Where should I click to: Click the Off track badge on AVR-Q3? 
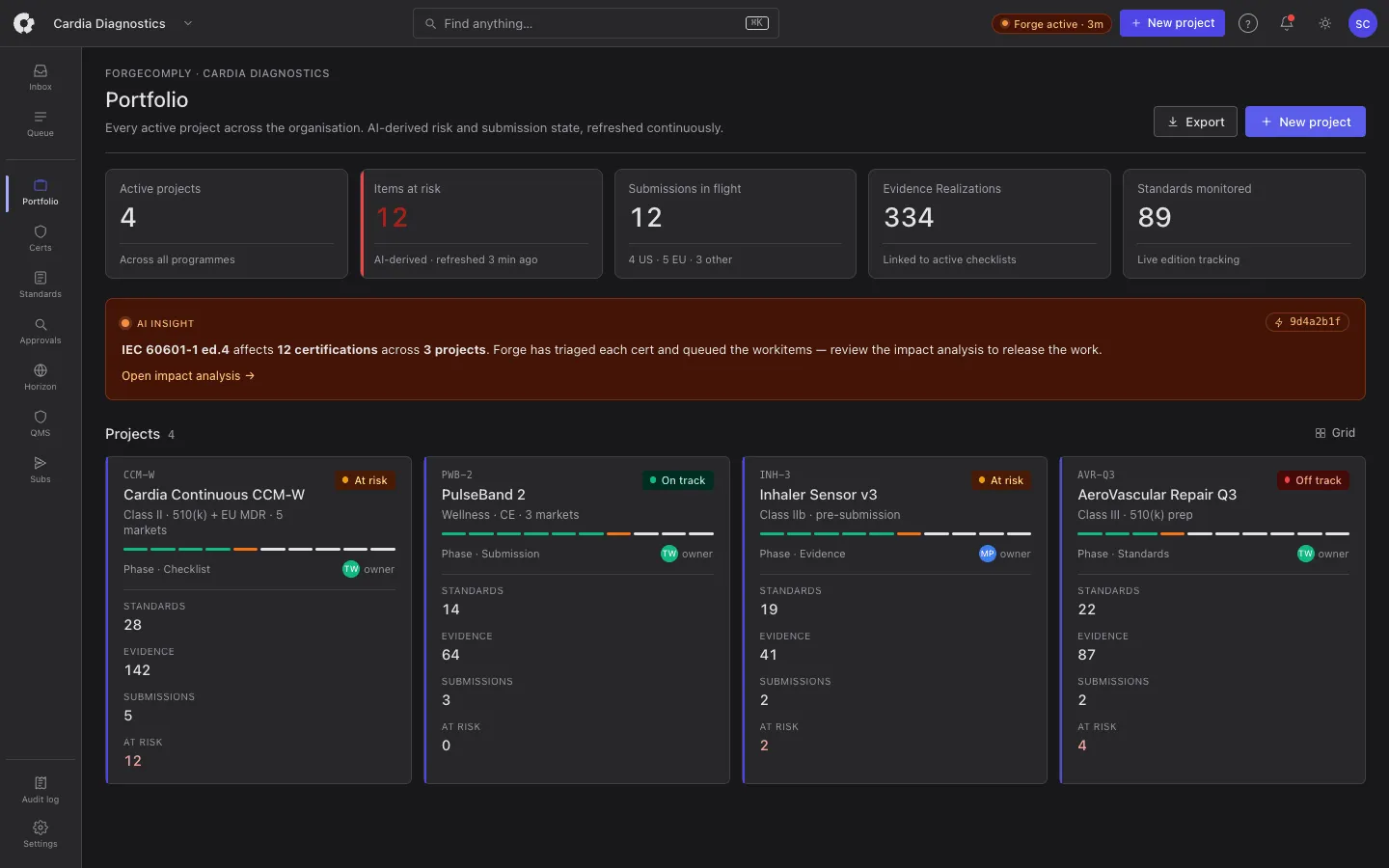coord(1313,480)
